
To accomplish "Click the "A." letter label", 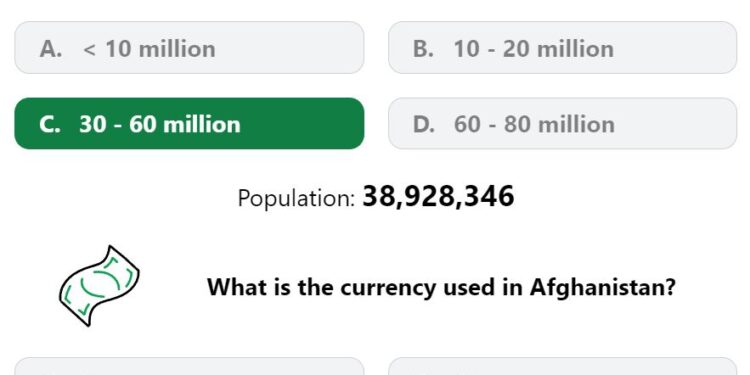I will coord(51,49).
